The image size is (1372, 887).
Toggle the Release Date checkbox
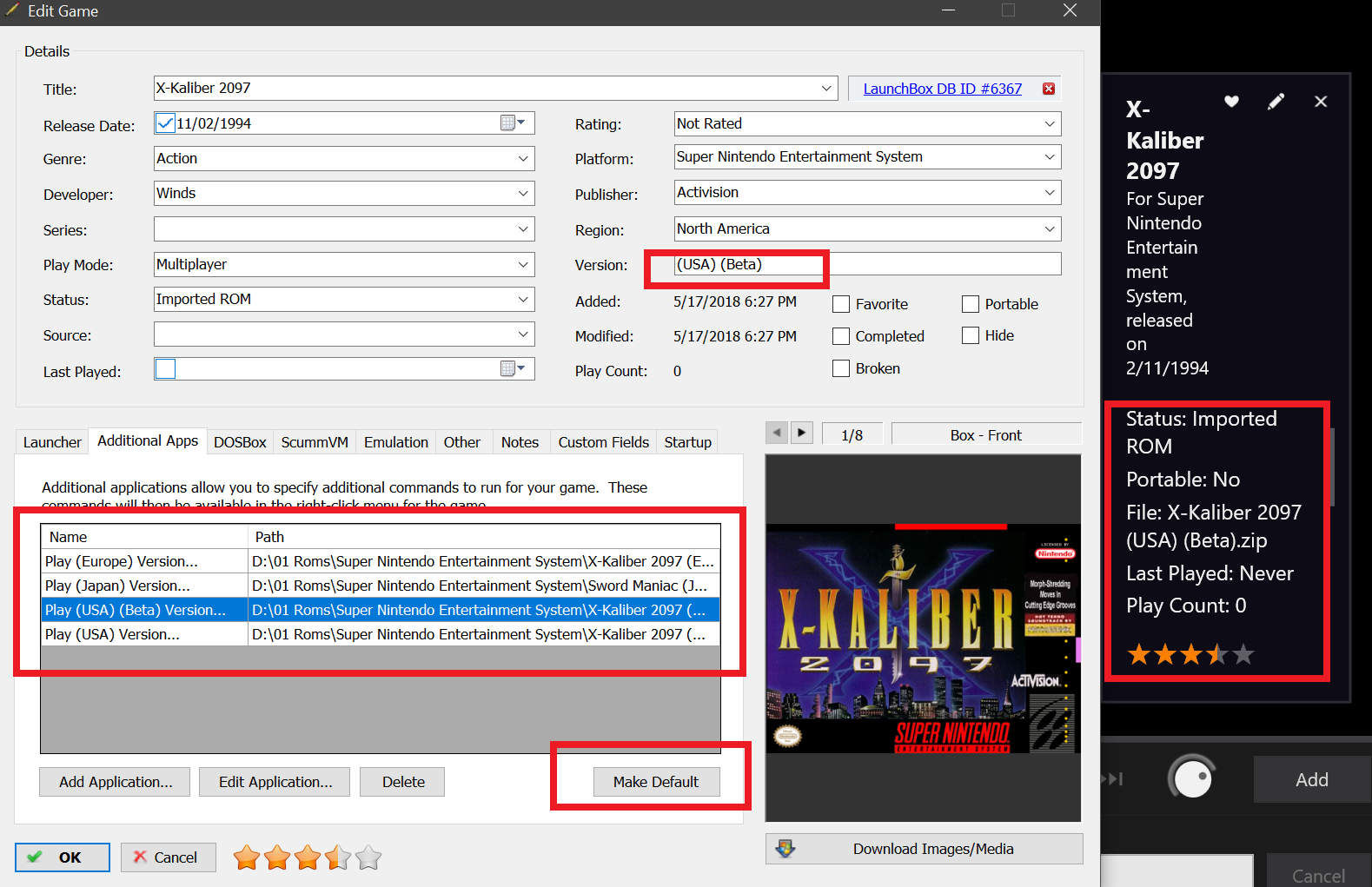pos(165,123)
